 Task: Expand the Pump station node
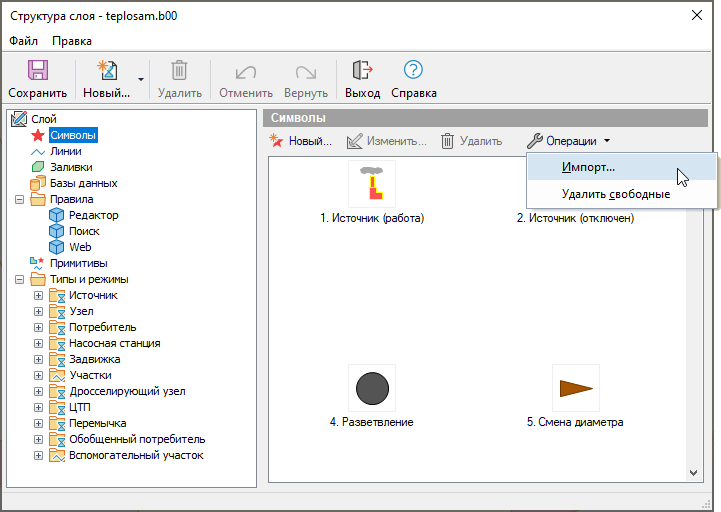[39, 343]
